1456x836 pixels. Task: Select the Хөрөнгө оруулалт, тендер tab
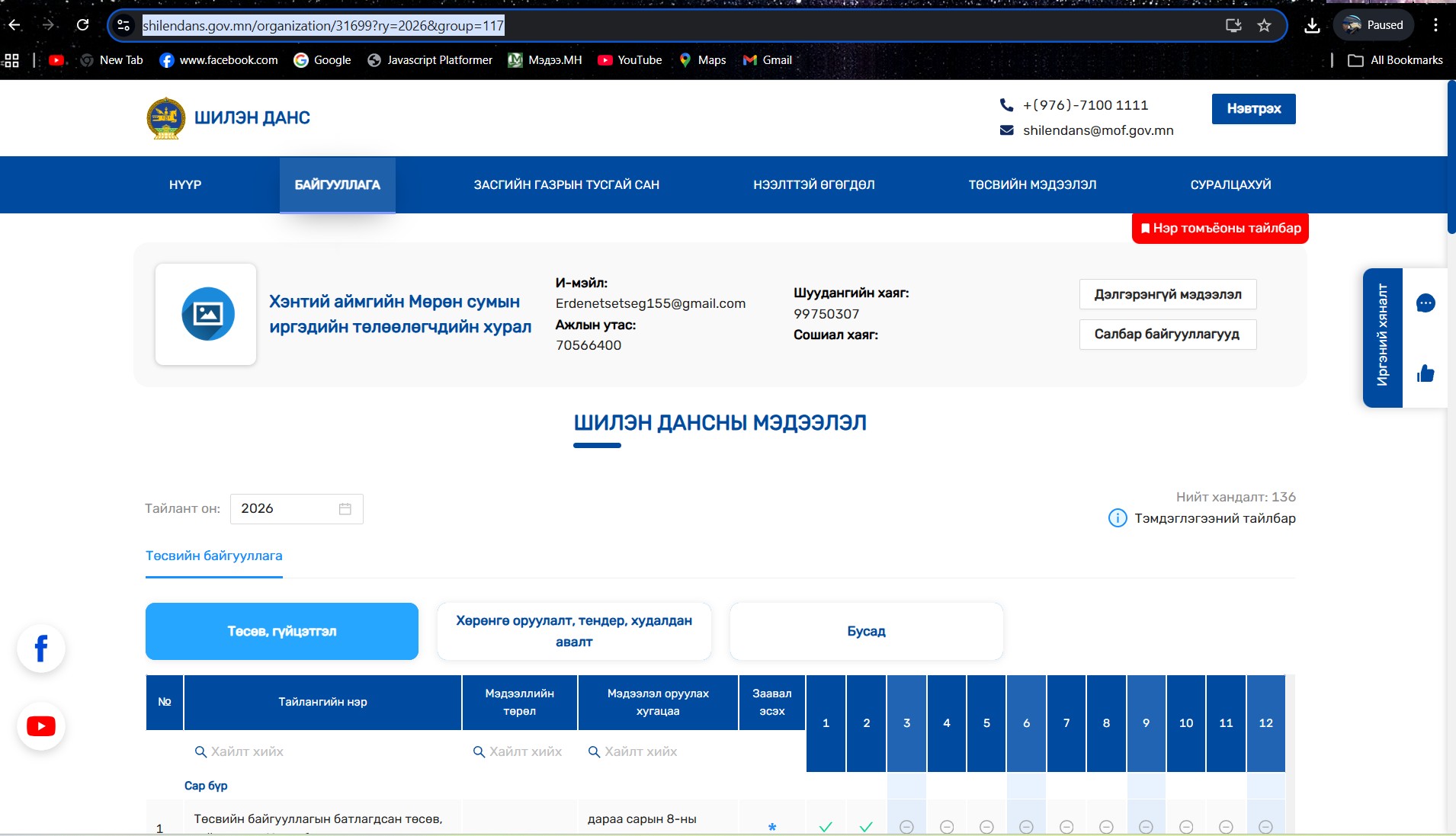(574, 631)
